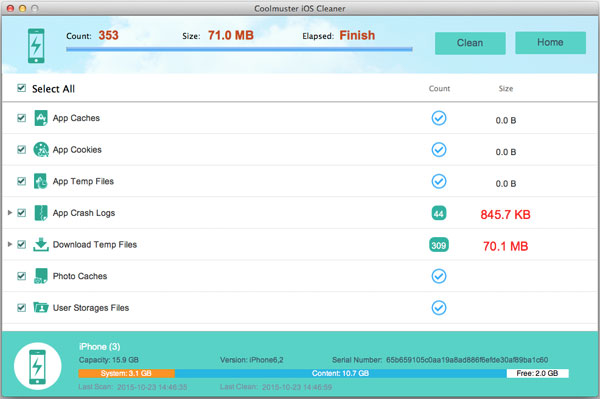This screenshot has width=600, height=399.
Task: Click the Home button
Action: pyautogui.click(x=550, y=42)
